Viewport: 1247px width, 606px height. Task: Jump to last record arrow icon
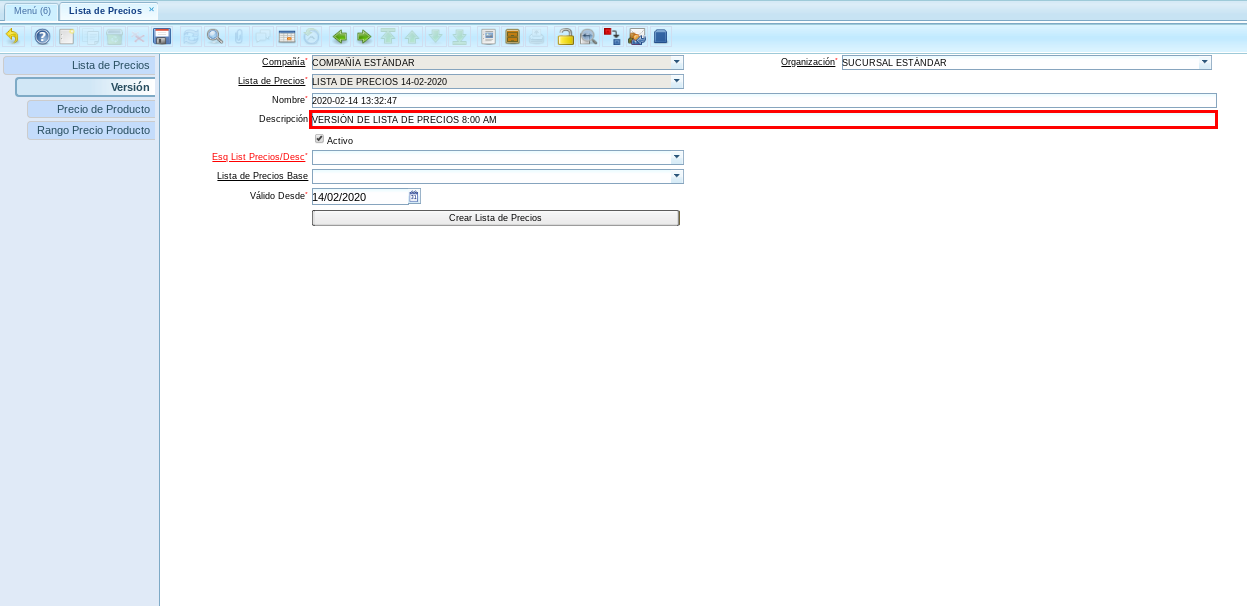[x=459, y=37]
